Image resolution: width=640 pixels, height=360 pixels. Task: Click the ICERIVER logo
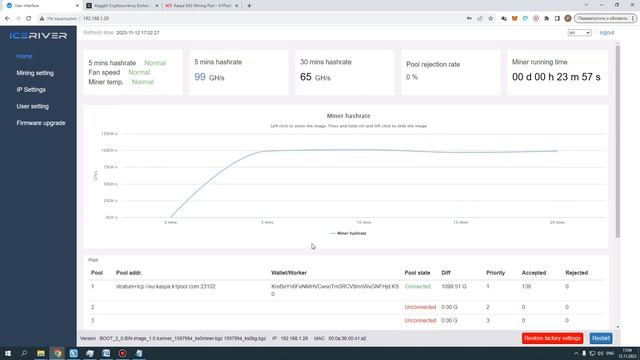38,36
